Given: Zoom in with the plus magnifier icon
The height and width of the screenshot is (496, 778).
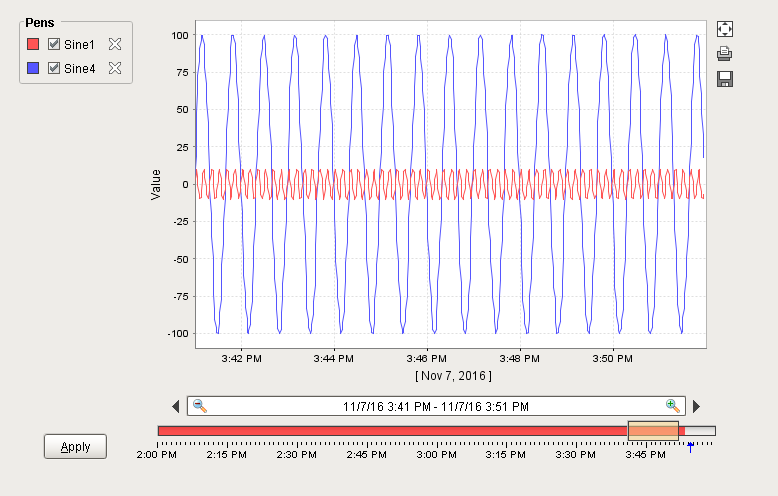Looking at the screenshot, I should [673, 406].
